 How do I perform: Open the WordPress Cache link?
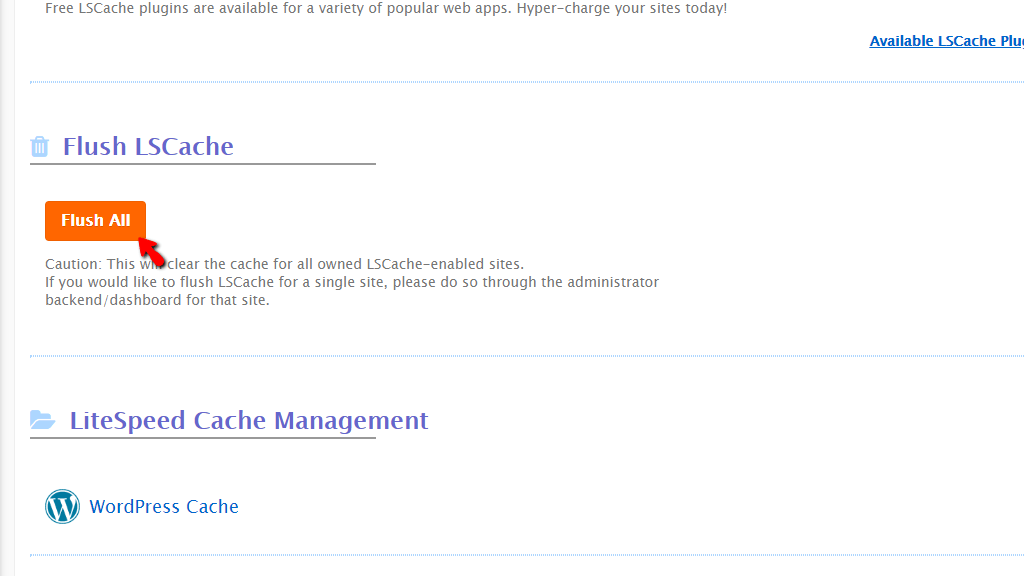164,507
